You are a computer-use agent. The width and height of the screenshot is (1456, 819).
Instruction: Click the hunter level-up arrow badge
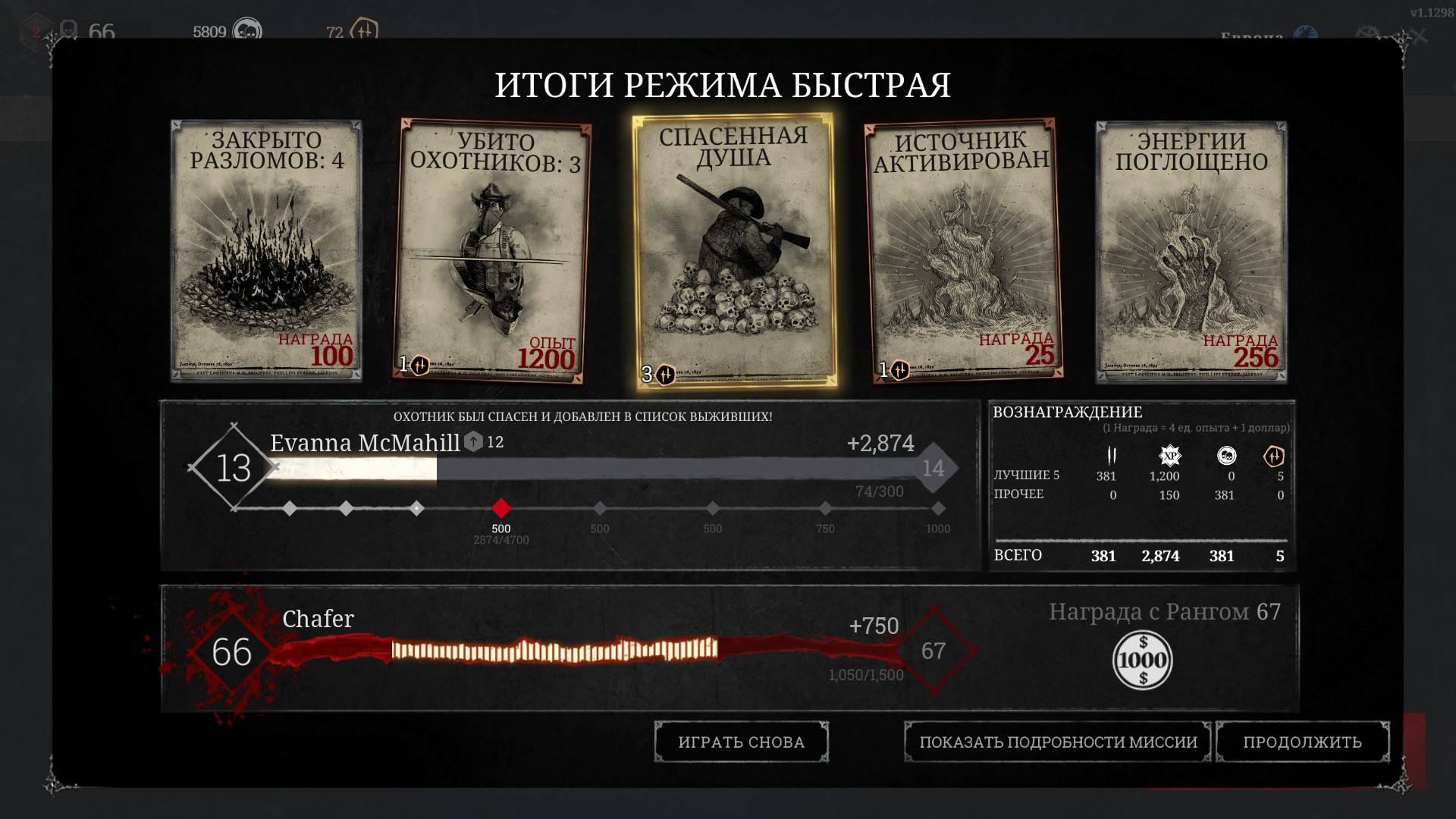tap(473, 441)
